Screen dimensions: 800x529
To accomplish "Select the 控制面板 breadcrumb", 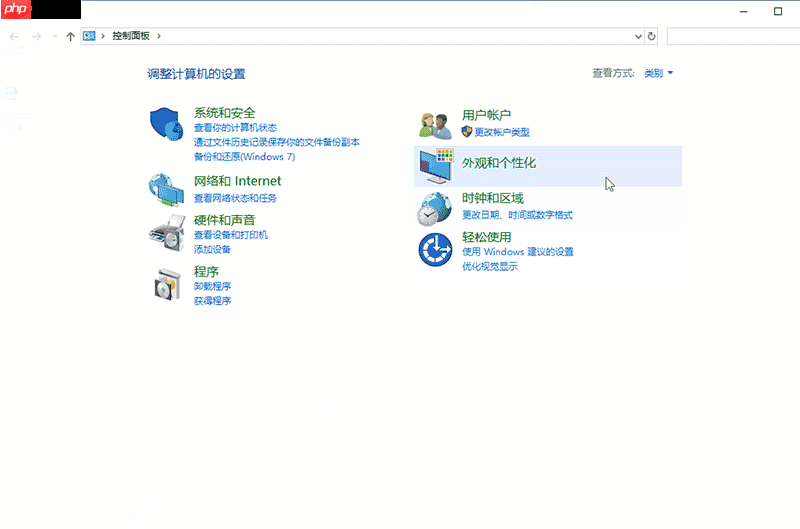I will click(x=131, y=36).
